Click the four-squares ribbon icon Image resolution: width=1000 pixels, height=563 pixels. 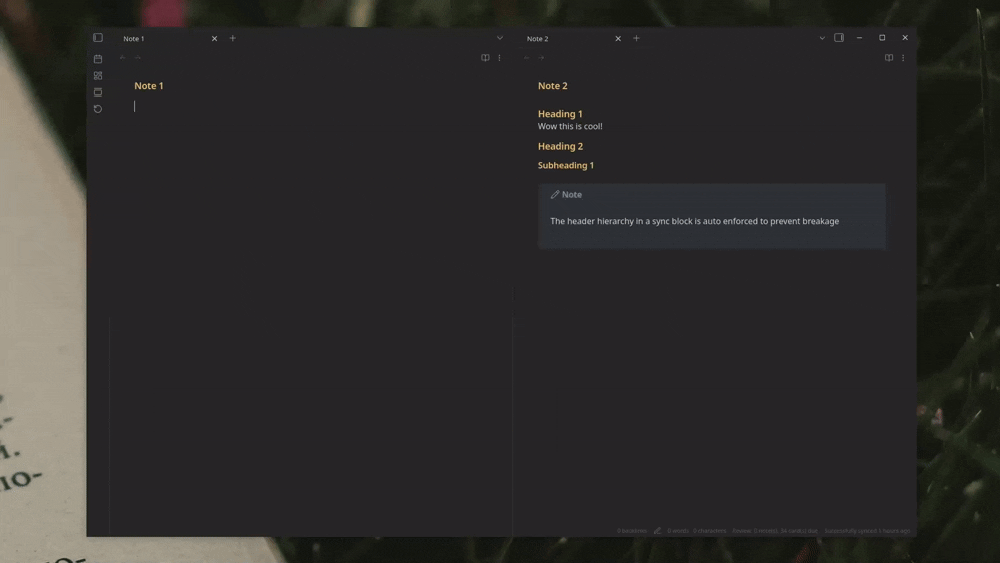(x=98, y=76)
